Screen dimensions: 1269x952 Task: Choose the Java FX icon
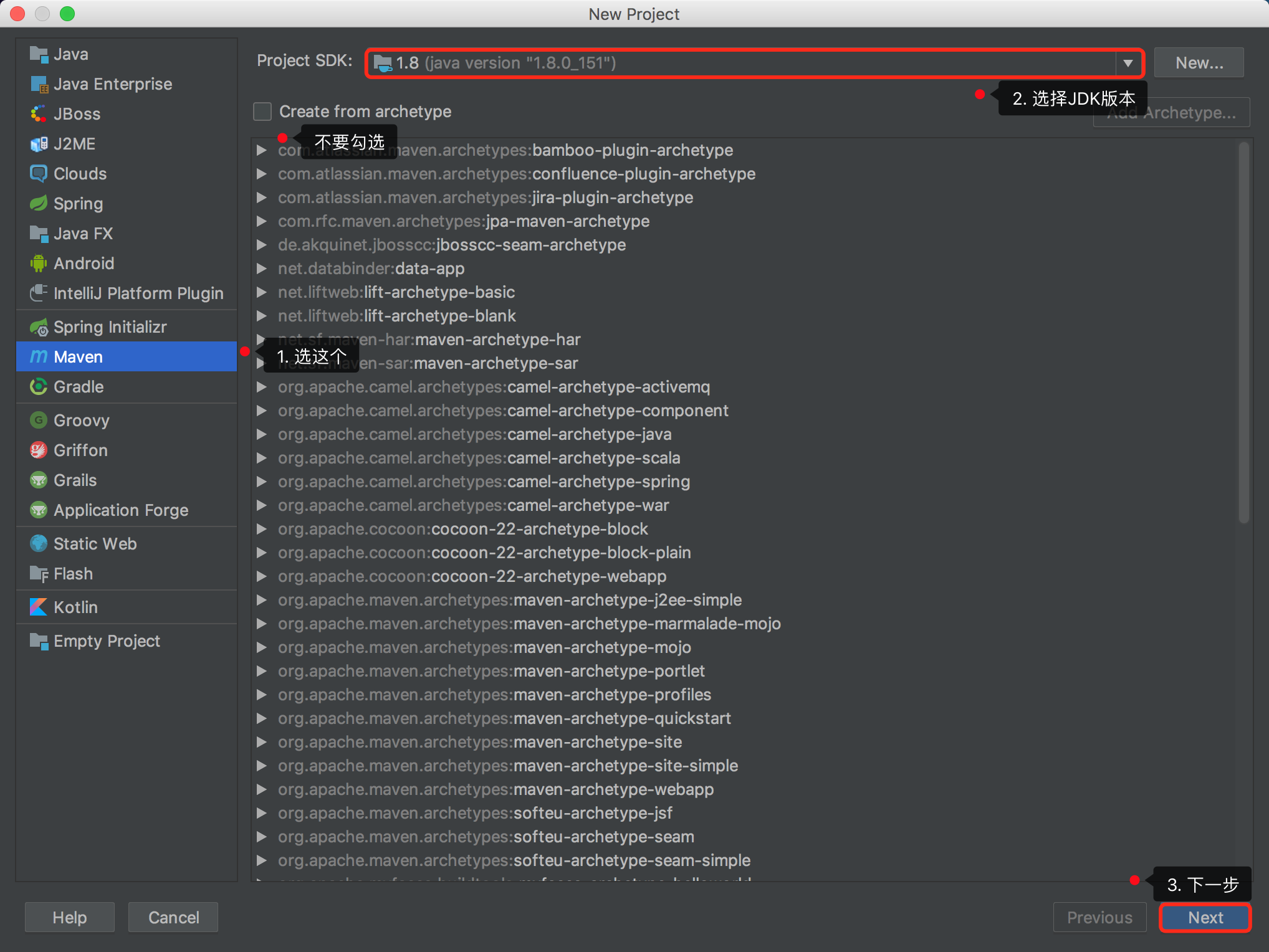click(x=39, y=234)
